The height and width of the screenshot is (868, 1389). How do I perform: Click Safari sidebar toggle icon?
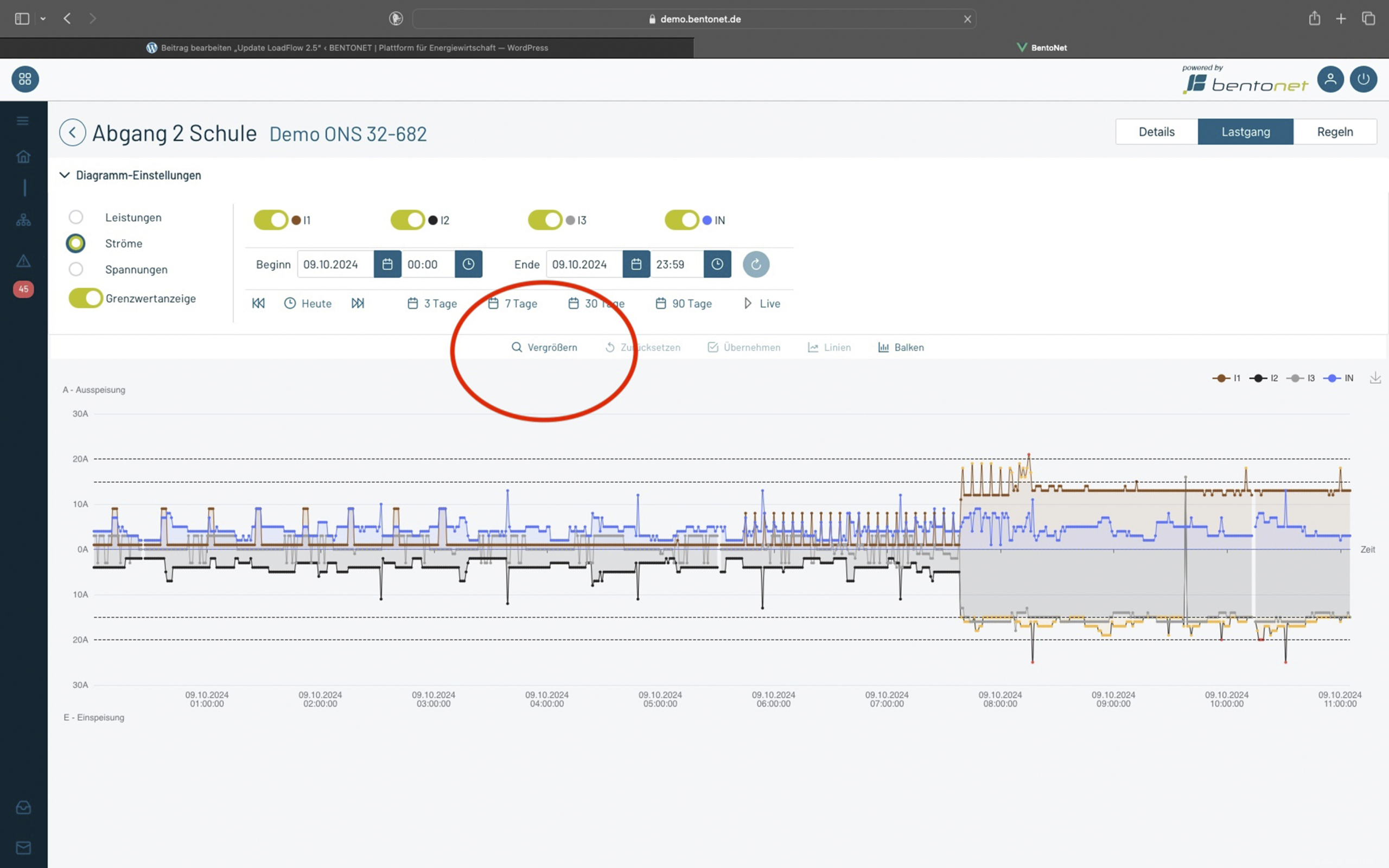click(22, 19)
